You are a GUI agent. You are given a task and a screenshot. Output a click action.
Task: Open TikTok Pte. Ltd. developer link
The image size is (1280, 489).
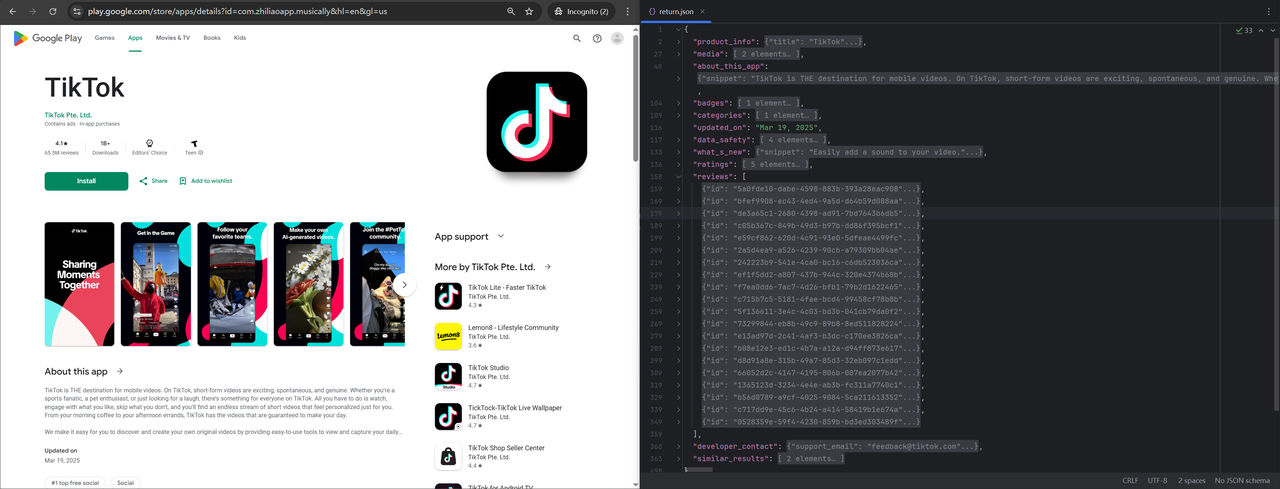tap(68, 115)
